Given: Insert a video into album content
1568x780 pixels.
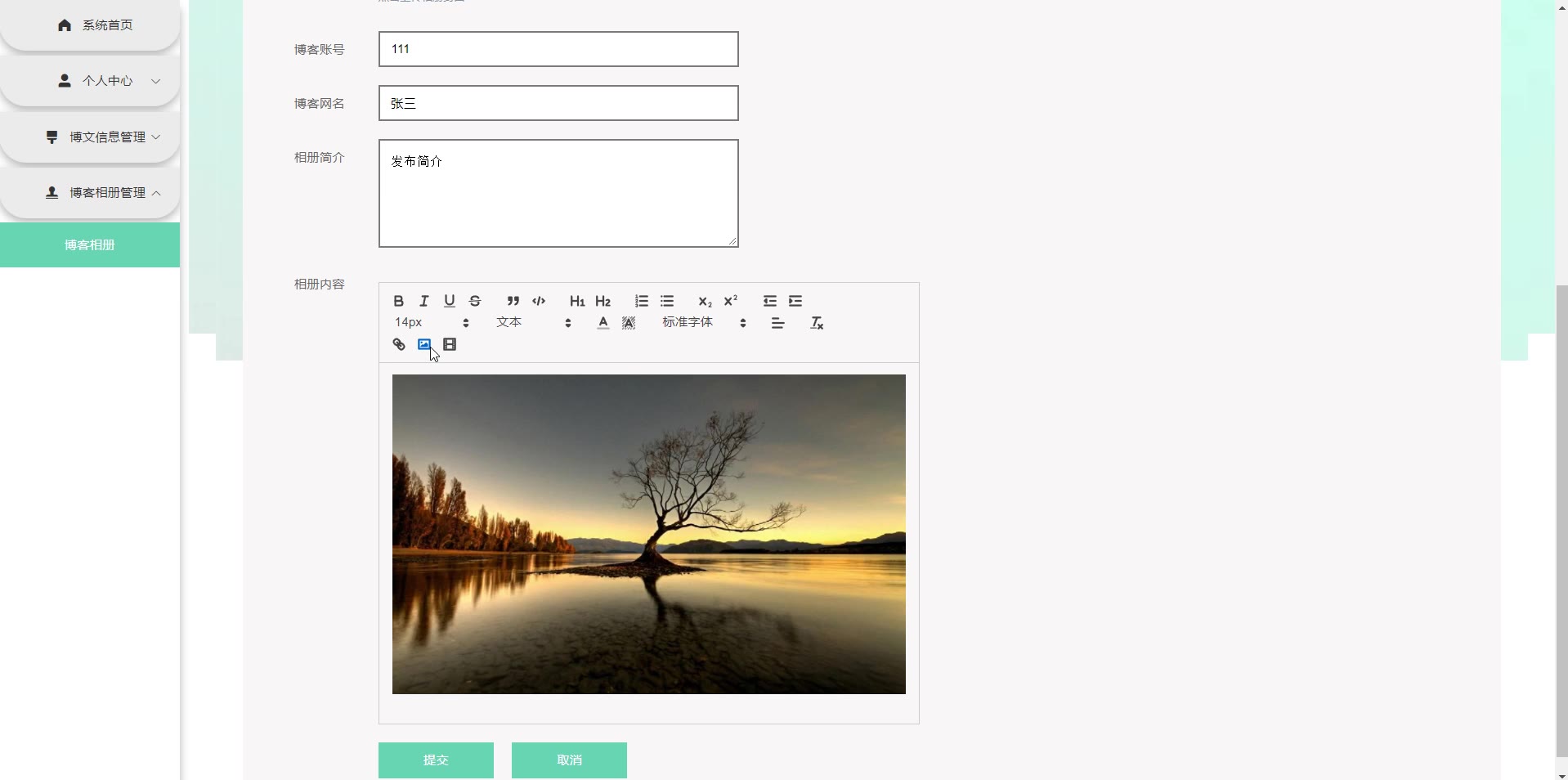Looking at the screenshot, I should (450, 344).
